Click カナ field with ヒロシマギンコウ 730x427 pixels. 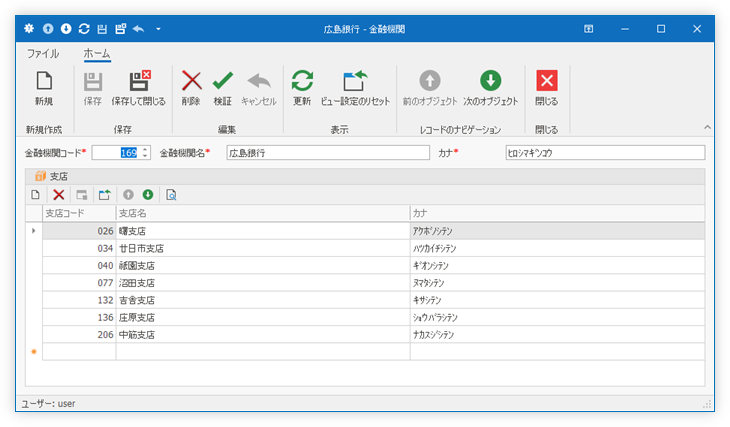(x=605, y=153)
